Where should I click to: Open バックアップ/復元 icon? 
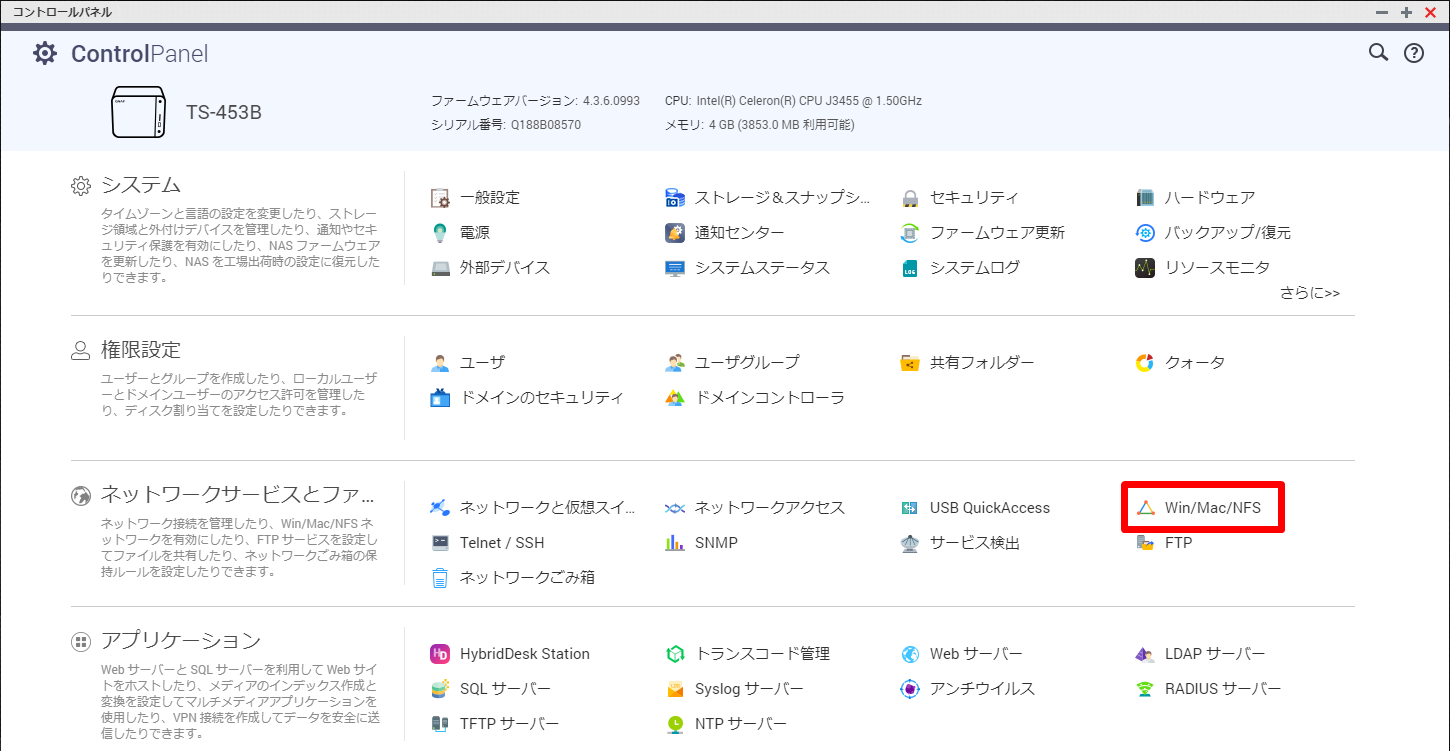point(1145,233)
